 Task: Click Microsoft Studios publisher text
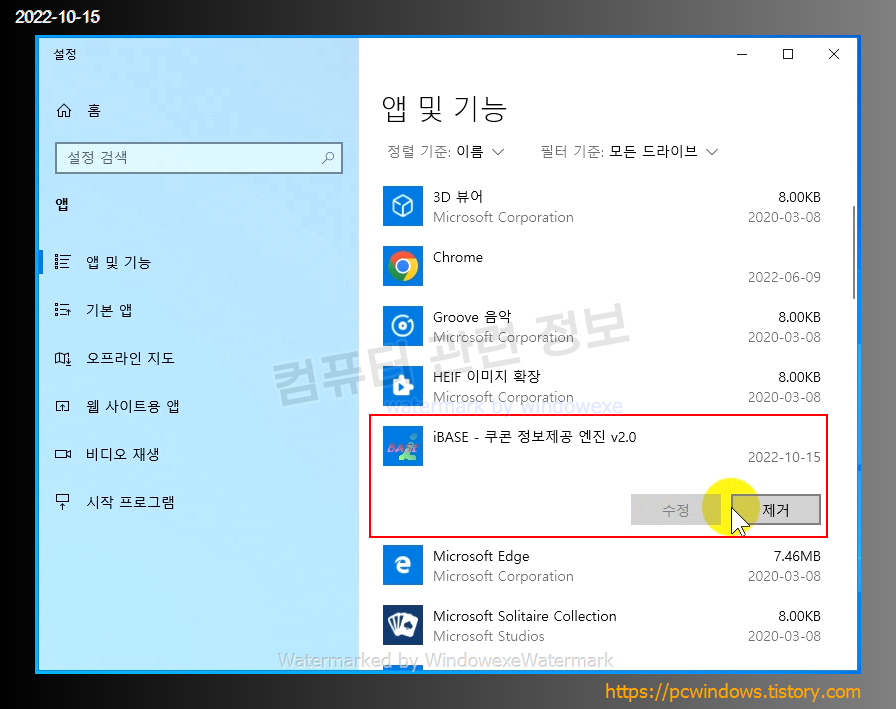tap(489, 636)
